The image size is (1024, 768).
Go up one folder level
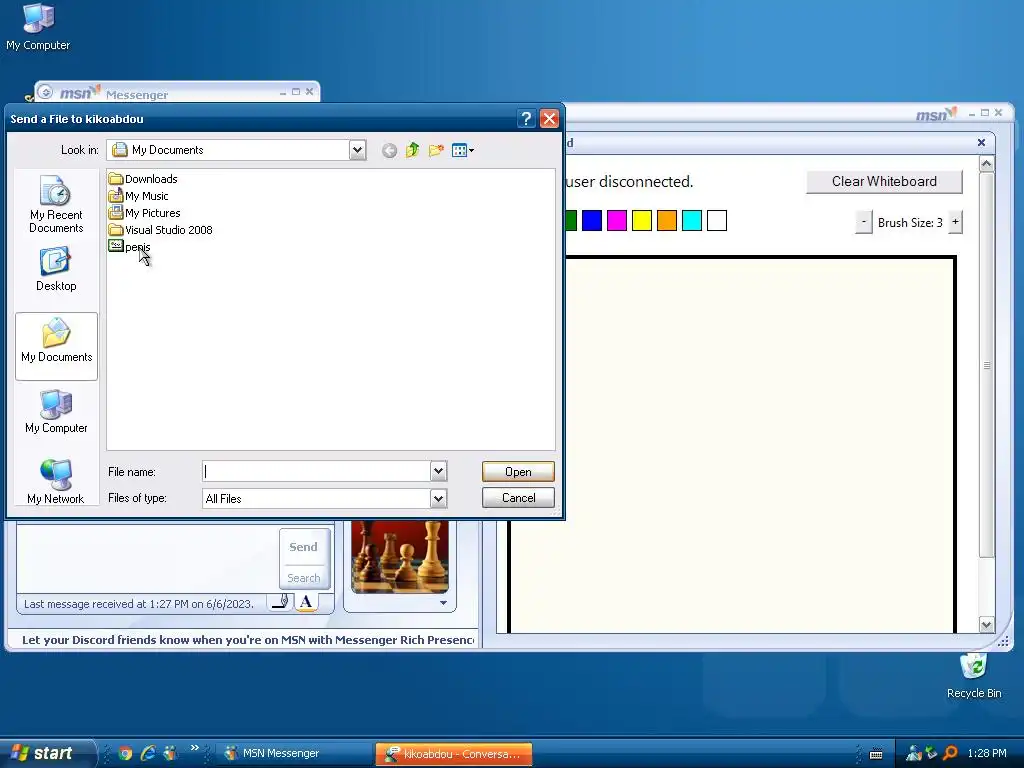point(412,151)
